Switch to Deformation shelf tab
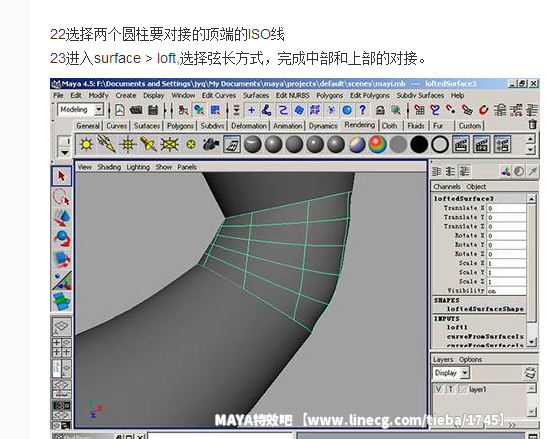 [249, 126]
